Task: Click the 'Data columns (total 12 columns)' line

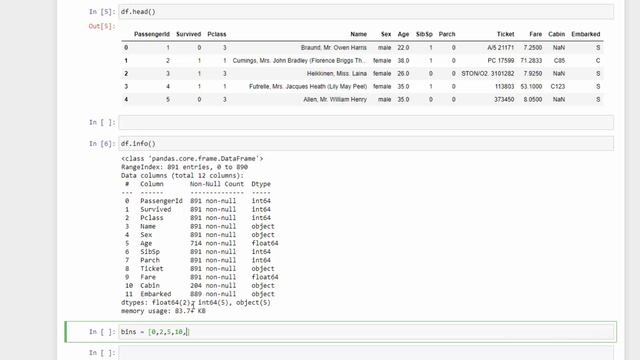Action: (x=182, y=176)
